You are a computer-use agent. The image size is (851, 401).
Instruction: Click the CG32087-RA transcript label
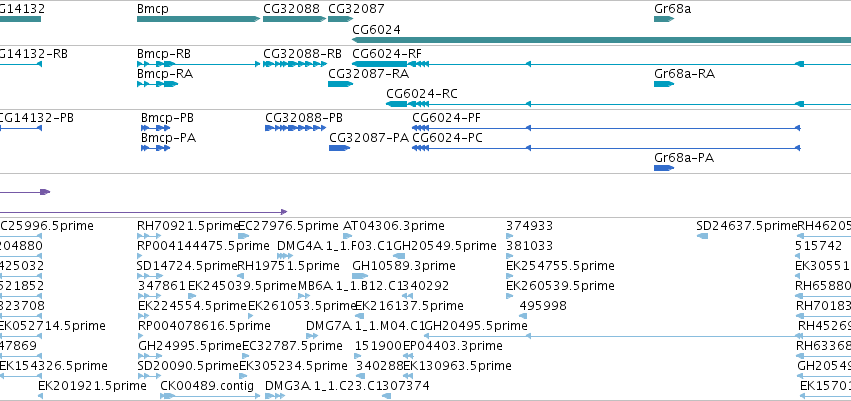(x=369, y=74)
